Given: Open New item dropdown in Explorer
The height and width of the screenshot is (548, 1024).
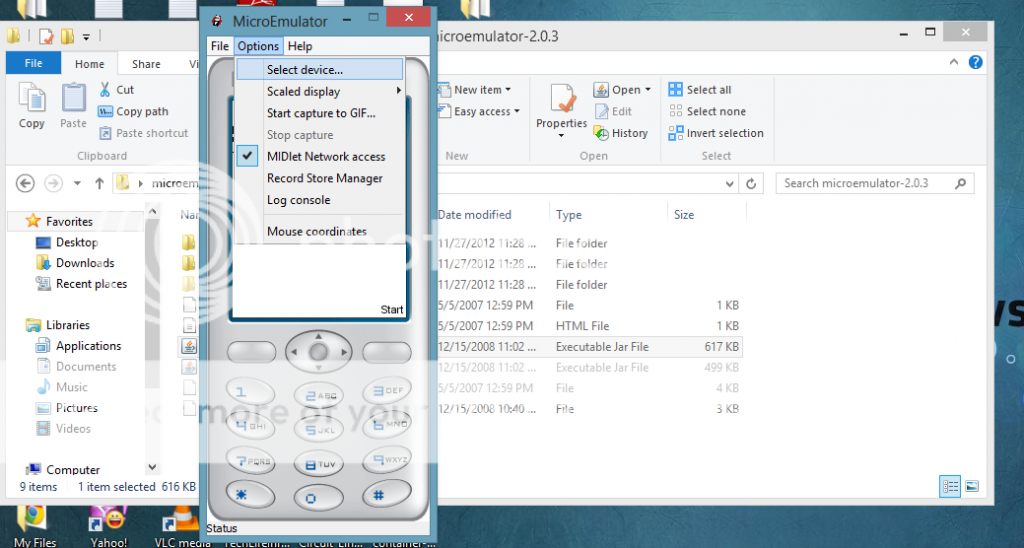Looking at the screenshot, I should [474, 89].
